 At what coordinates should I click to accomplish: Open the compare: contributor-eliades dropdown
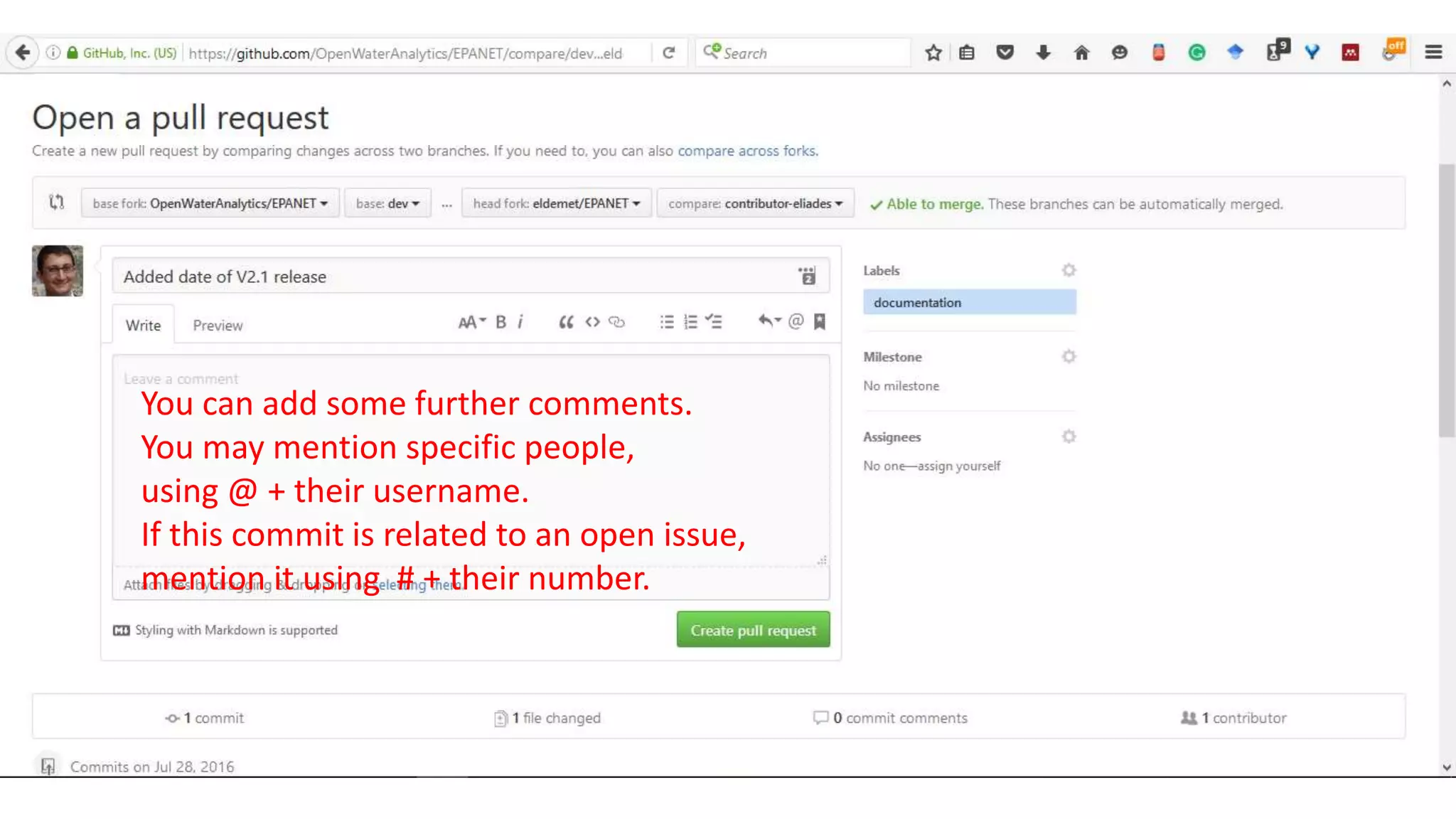pyautogui.click(x=755, y=203)
